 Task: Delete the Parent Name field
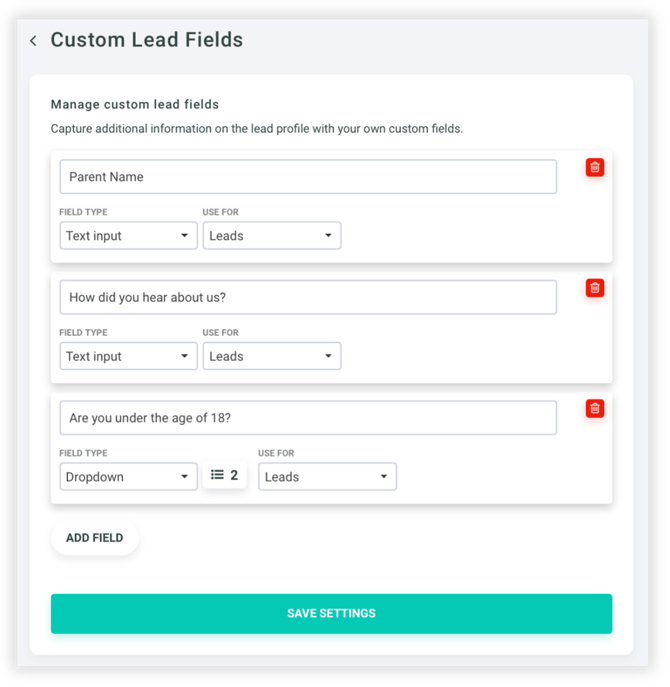pos(595,168)
